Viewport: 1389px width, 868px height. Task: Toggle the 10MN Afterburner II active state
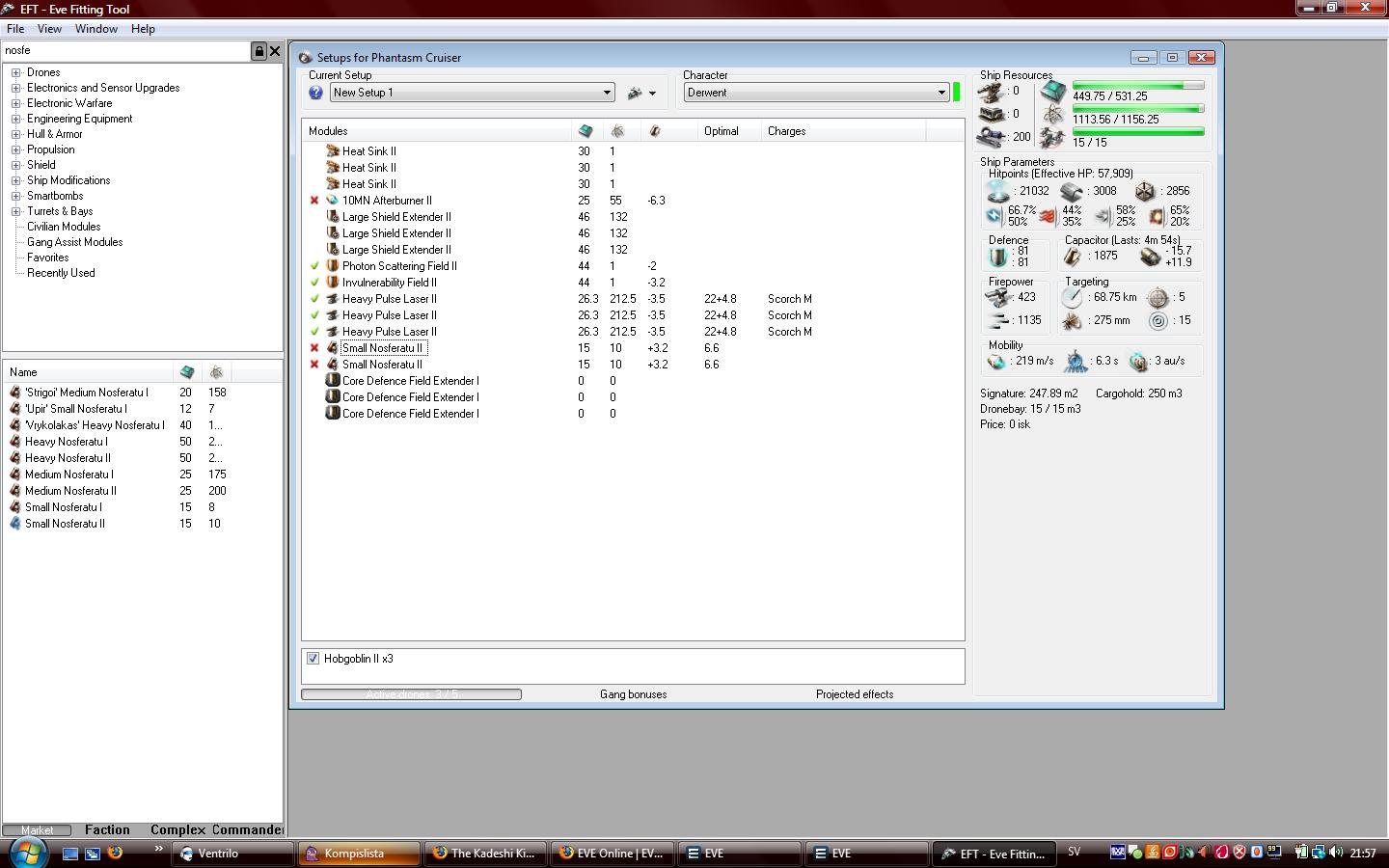pos(314,201)
